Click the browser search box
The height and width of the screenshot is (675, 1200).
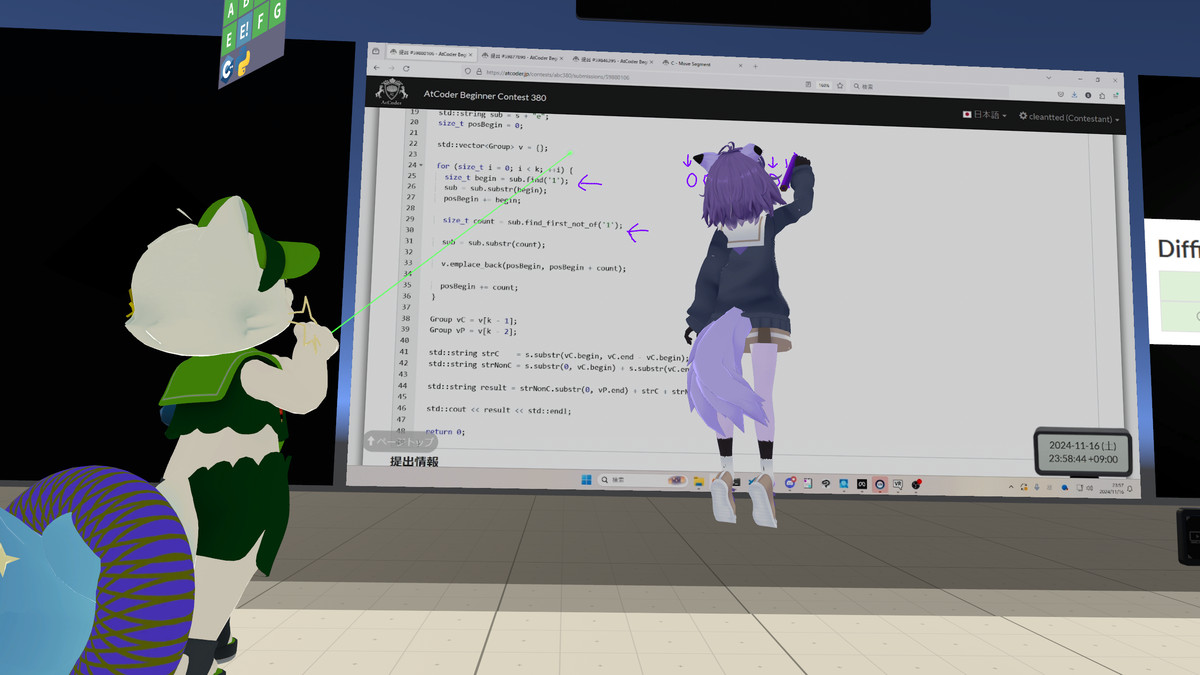click(x=929, y=88)
